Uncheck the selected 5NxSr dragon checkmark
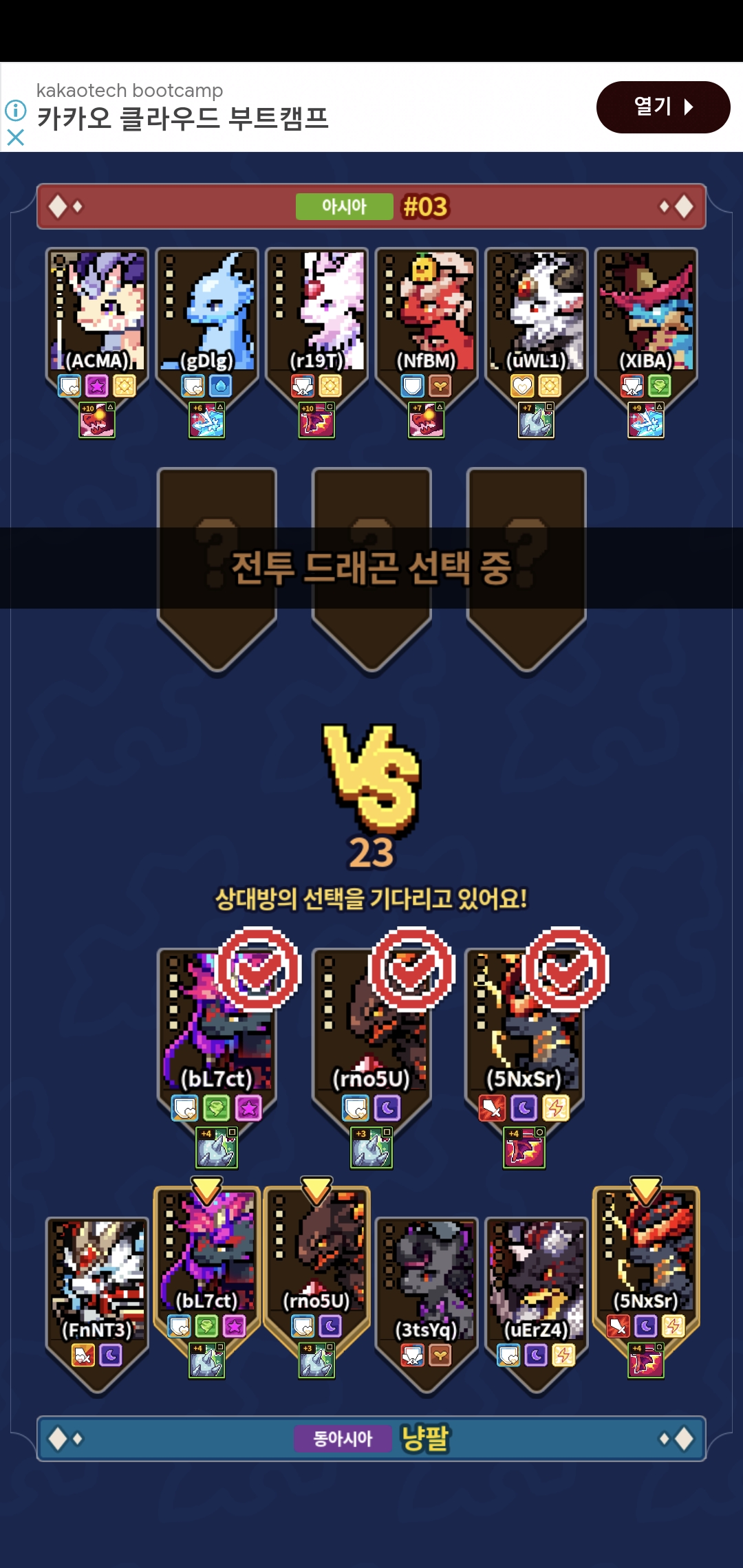The image size is (743, 1568). [566, 969]
